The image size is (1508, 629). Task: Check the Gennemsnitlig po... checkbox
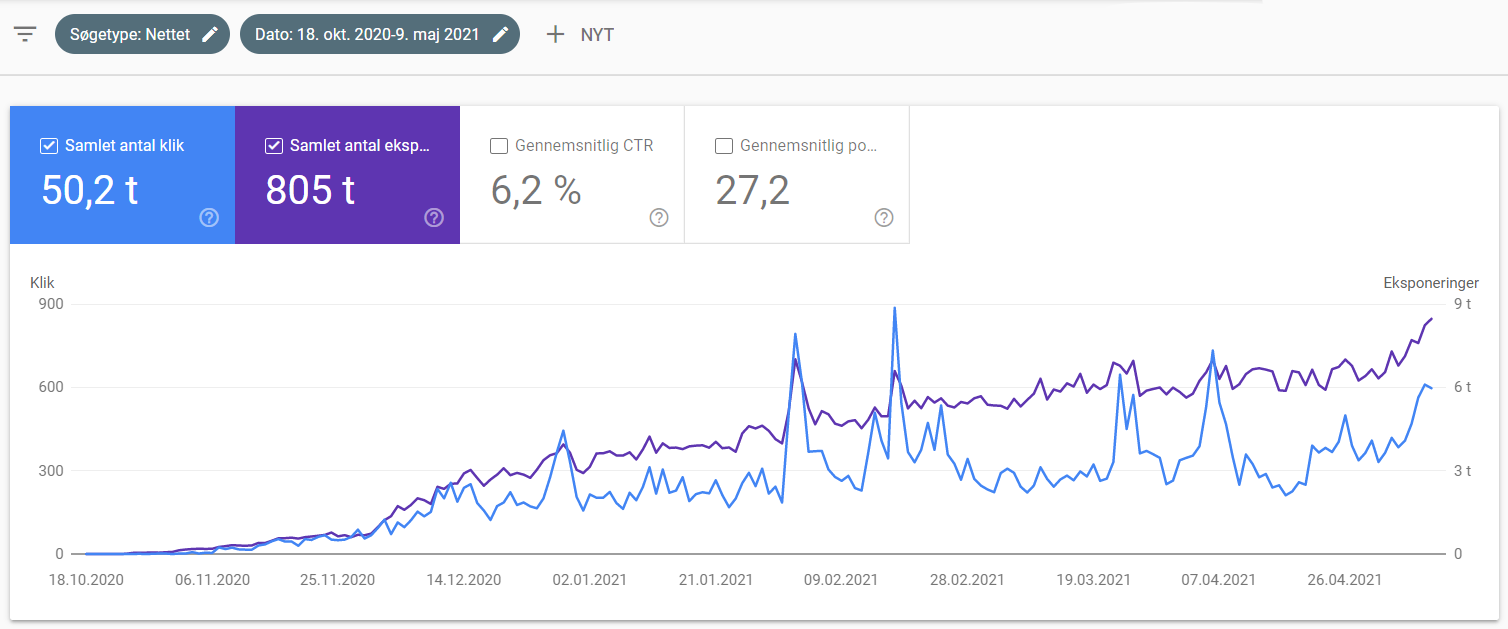(724, 146)
